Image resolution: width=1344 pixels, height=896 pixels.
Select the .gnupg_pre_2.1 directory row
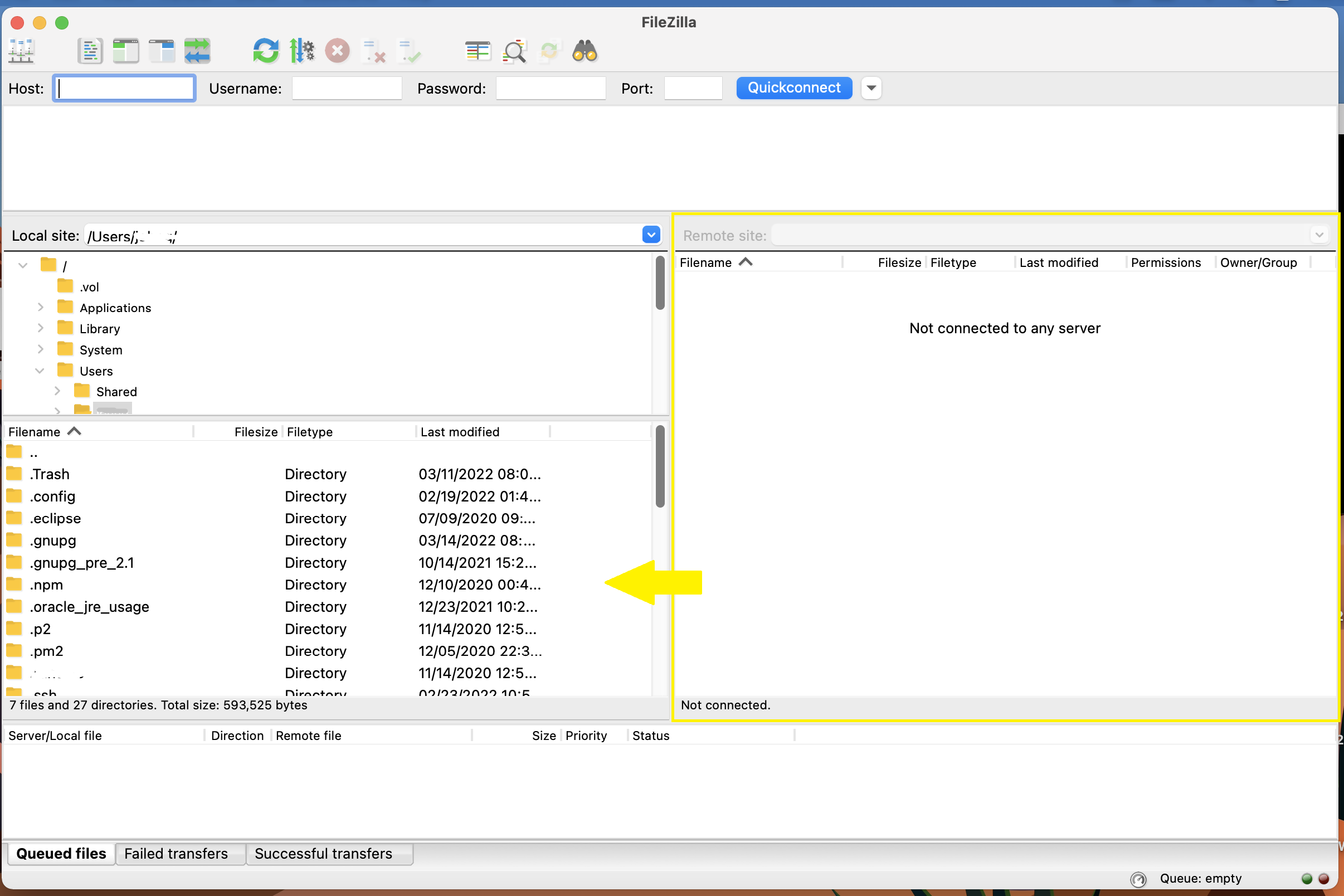(328, 563)
